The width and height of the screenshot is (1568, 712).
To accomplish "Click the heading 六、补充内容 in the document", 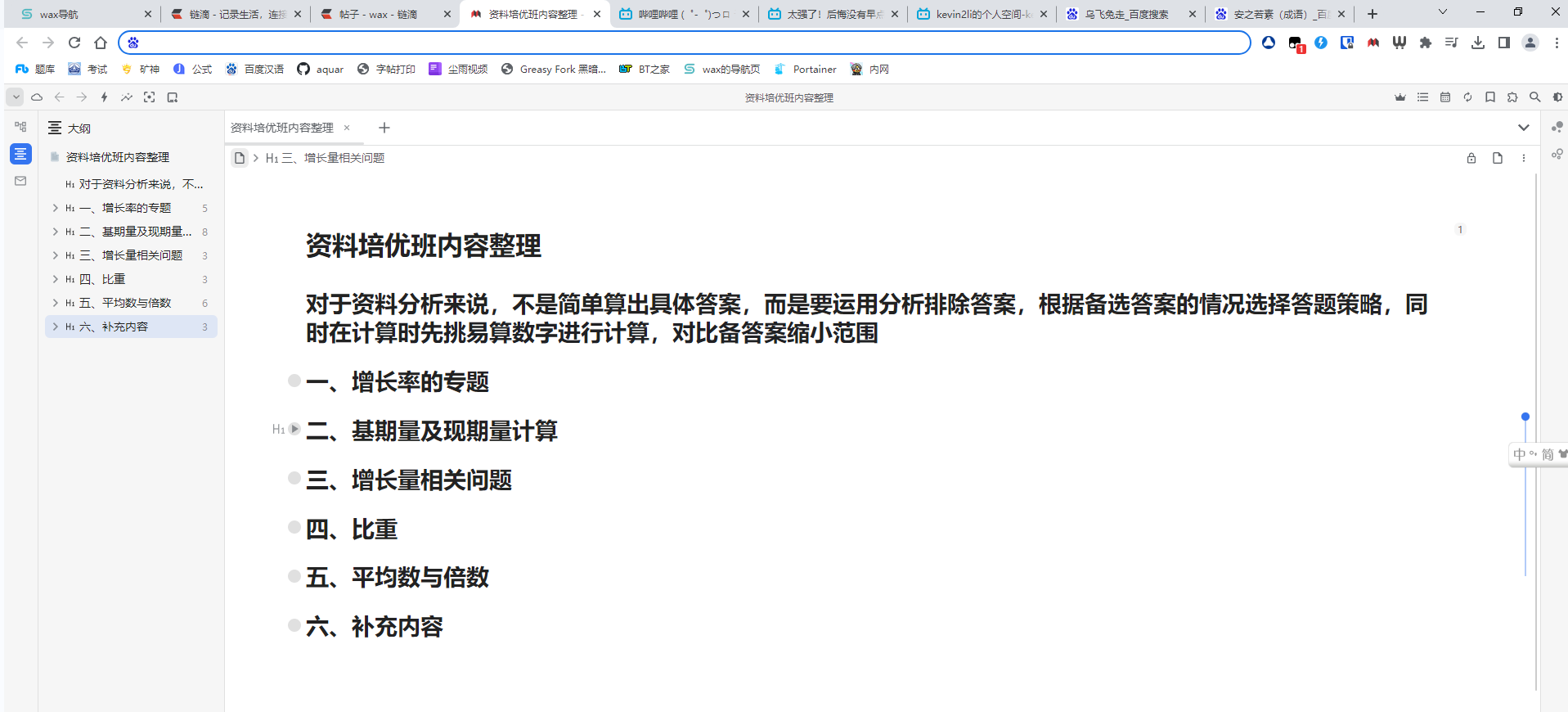I will 375,627.
